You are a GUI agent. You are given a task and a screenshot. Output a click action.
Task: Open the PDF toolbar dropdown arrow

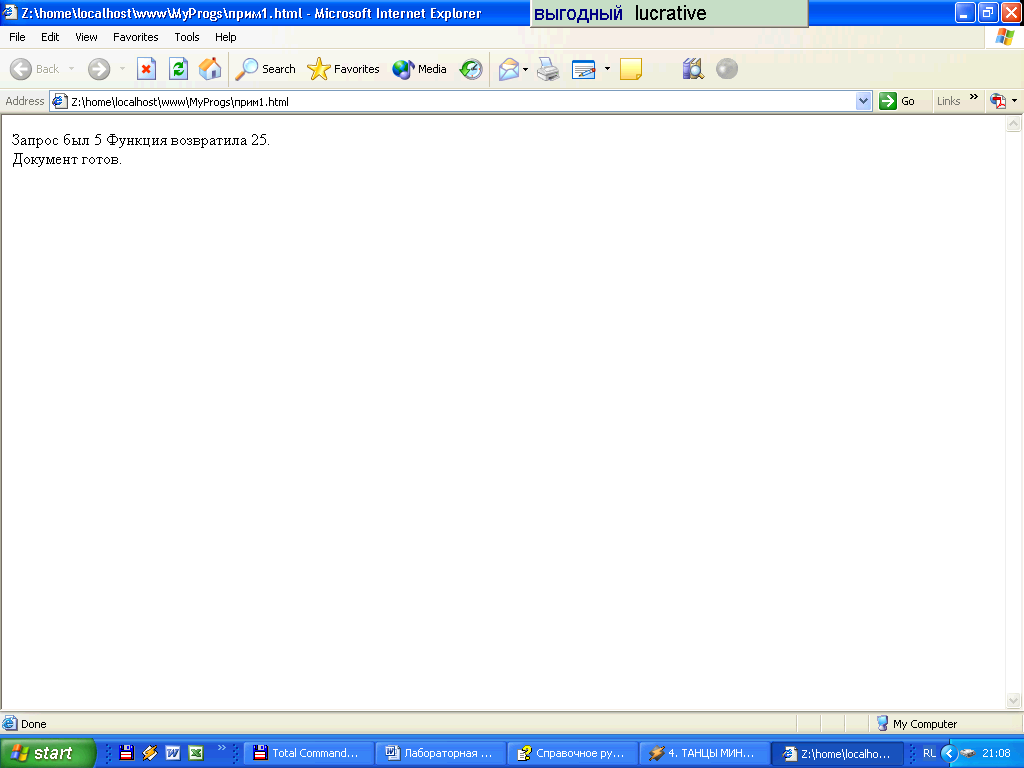pos(1014,101)
